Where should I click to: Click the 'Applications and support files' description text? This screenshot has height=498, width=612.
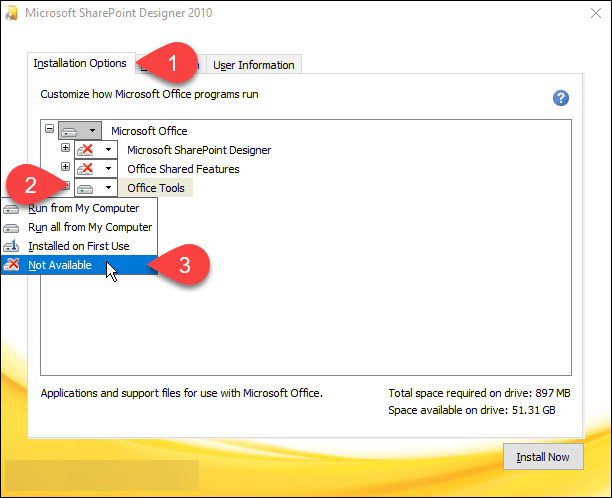pyautogui.click(x=181, y=393)
